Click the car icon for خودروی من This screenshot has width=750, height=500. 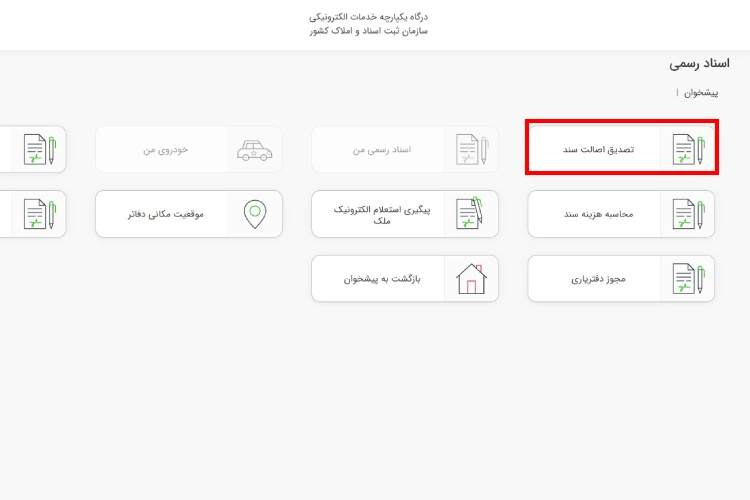[254, 149]
